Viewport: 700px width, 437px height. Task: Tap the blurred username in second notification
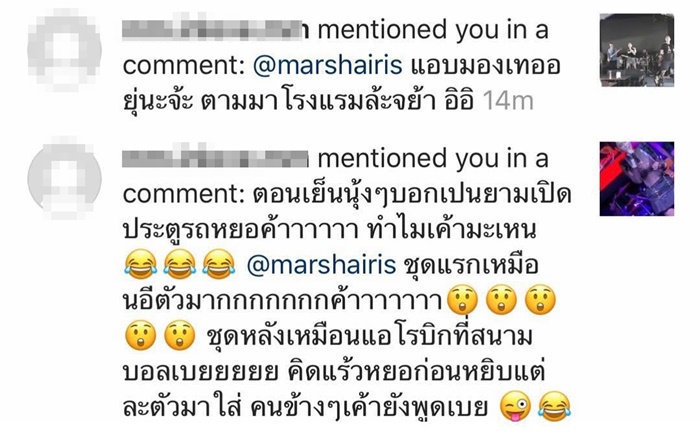[216, 158]
